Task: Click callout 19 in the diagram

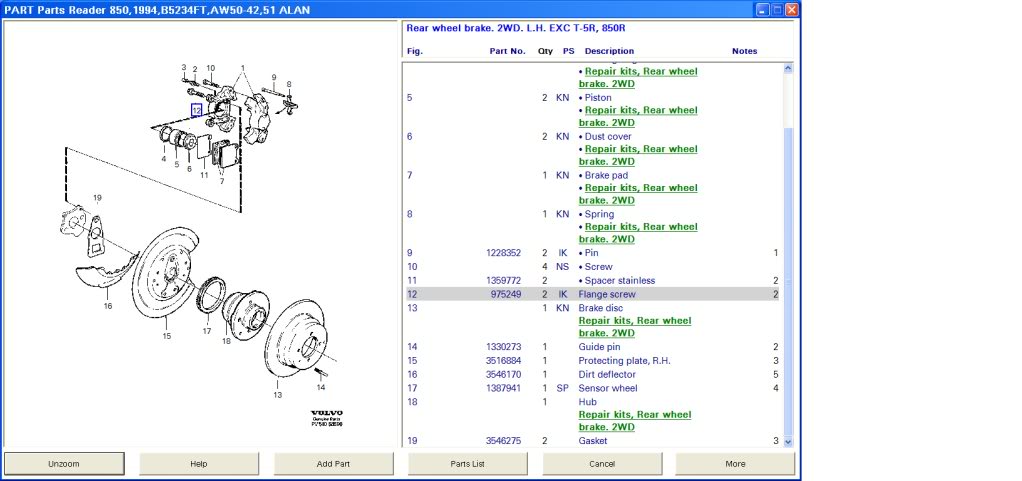Action: (97, 197)
